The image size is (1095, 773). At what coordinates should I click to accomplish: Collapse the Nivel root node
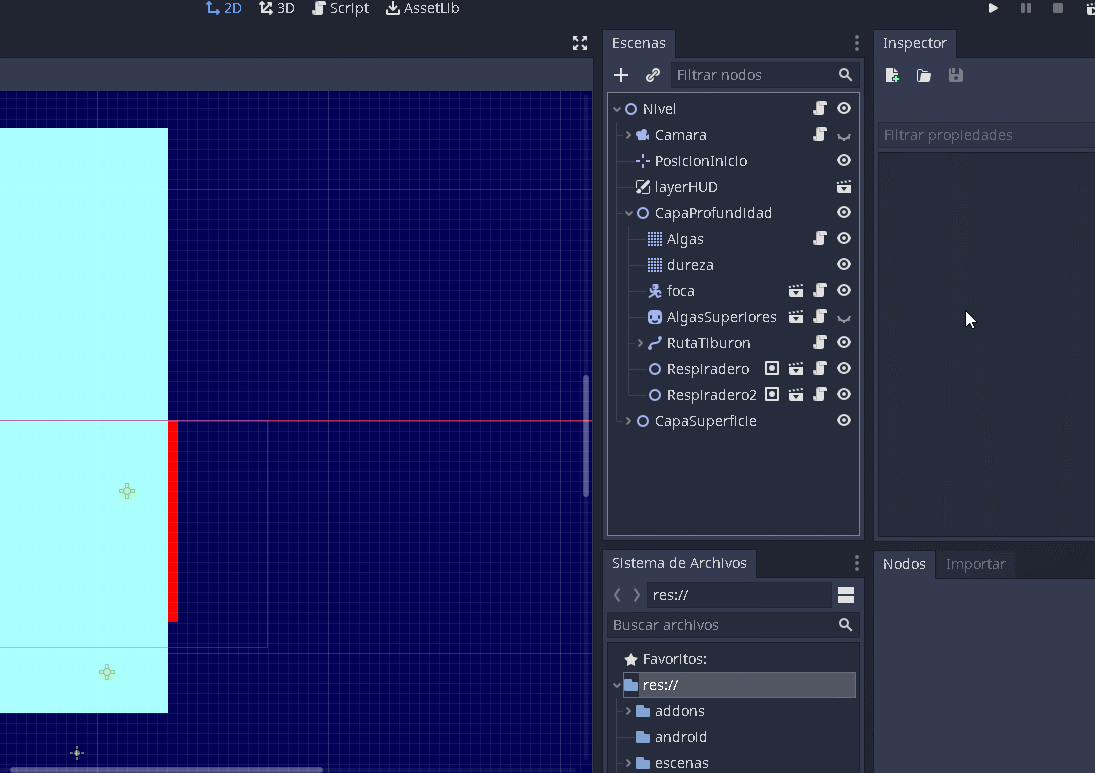point(617,110)
